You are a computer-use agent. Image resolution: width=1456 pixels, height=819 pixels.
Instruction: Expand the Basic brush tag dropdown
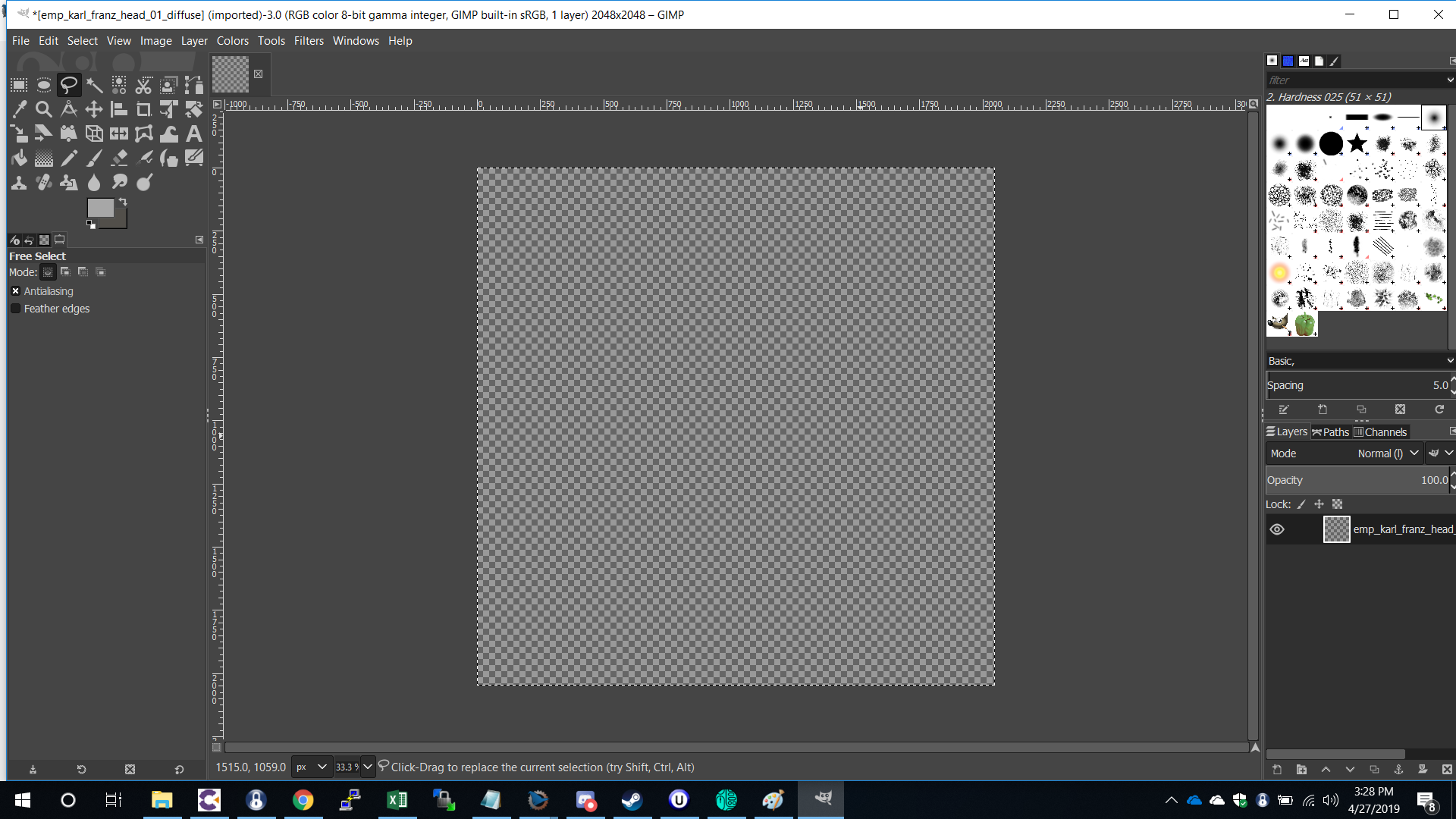(1450, 361)
